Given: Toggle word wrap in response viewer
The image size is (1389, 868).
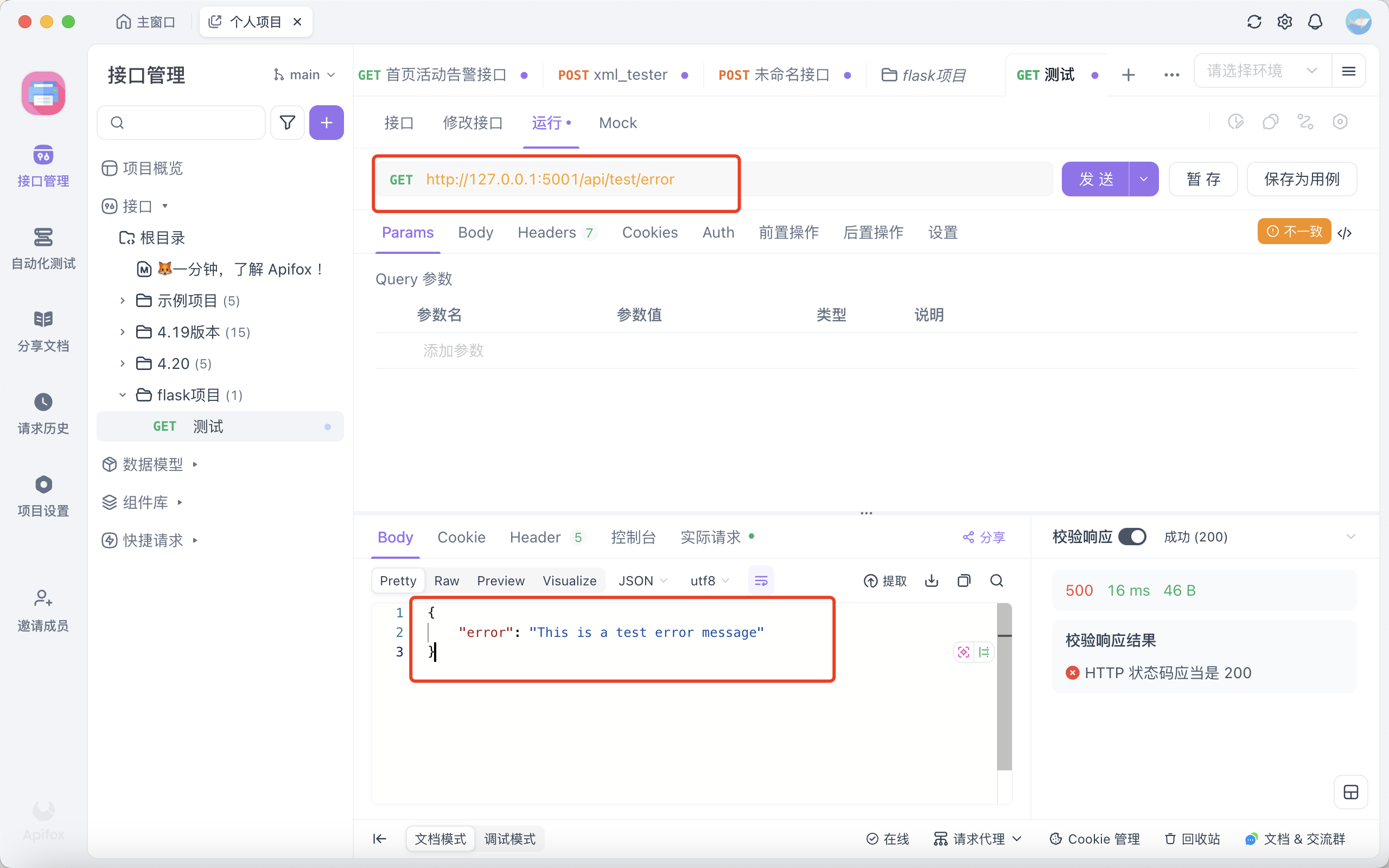Looking at the screenshot, I should [x=761, y=580].
